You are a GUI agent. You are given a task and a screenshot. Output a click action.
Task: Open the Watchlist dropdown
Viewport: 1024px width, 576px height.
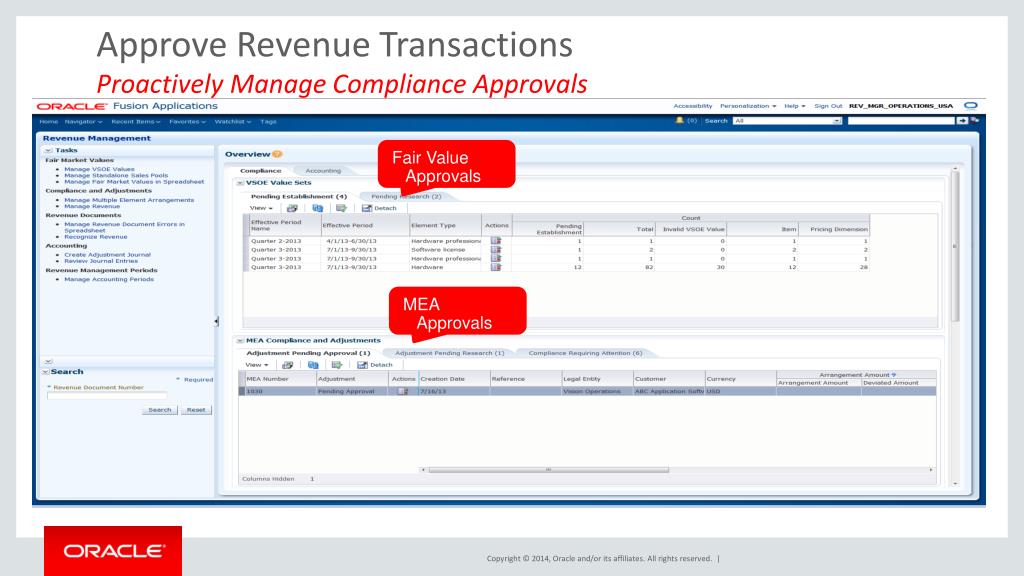point(232,121)
